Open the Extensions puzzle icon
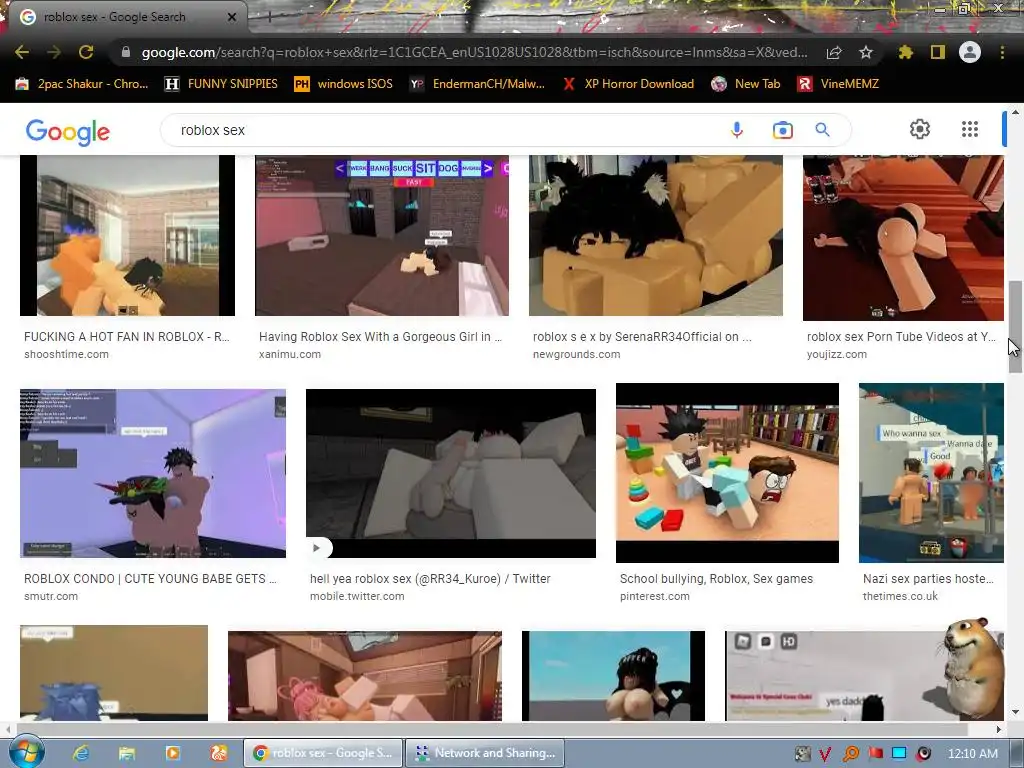The height and width of the screenshot is (768, 1024). [906, 52]
